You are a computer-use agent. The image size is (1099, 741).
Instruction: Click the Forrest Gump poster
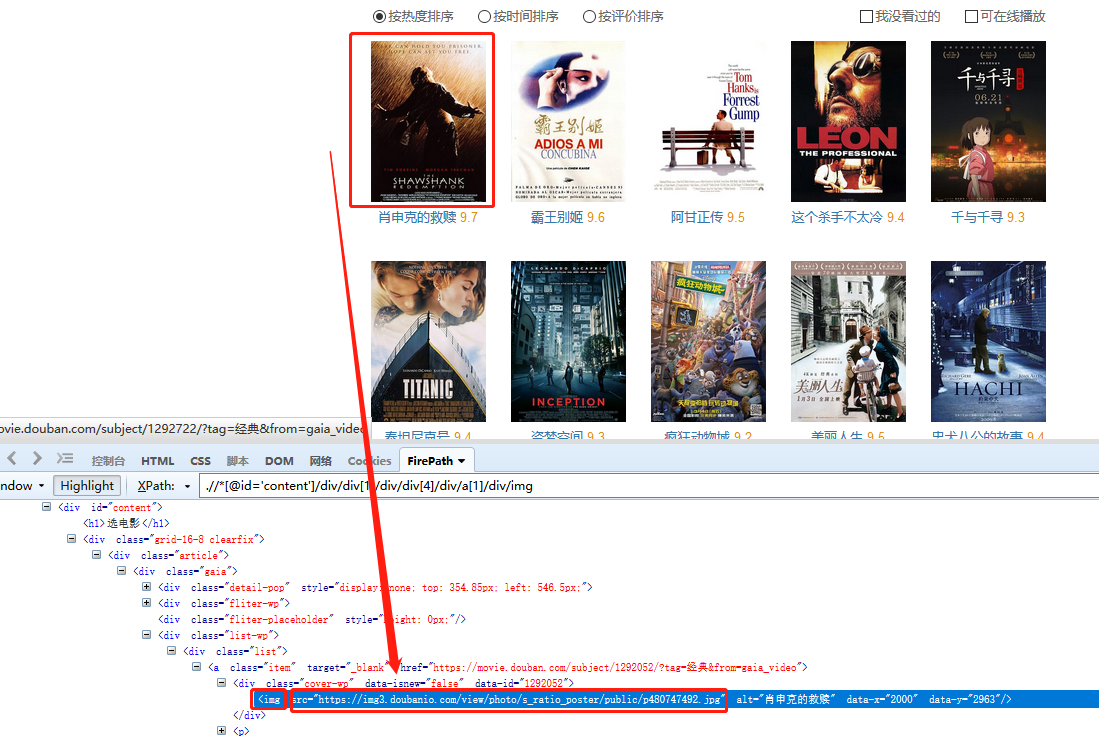[709, 121]
